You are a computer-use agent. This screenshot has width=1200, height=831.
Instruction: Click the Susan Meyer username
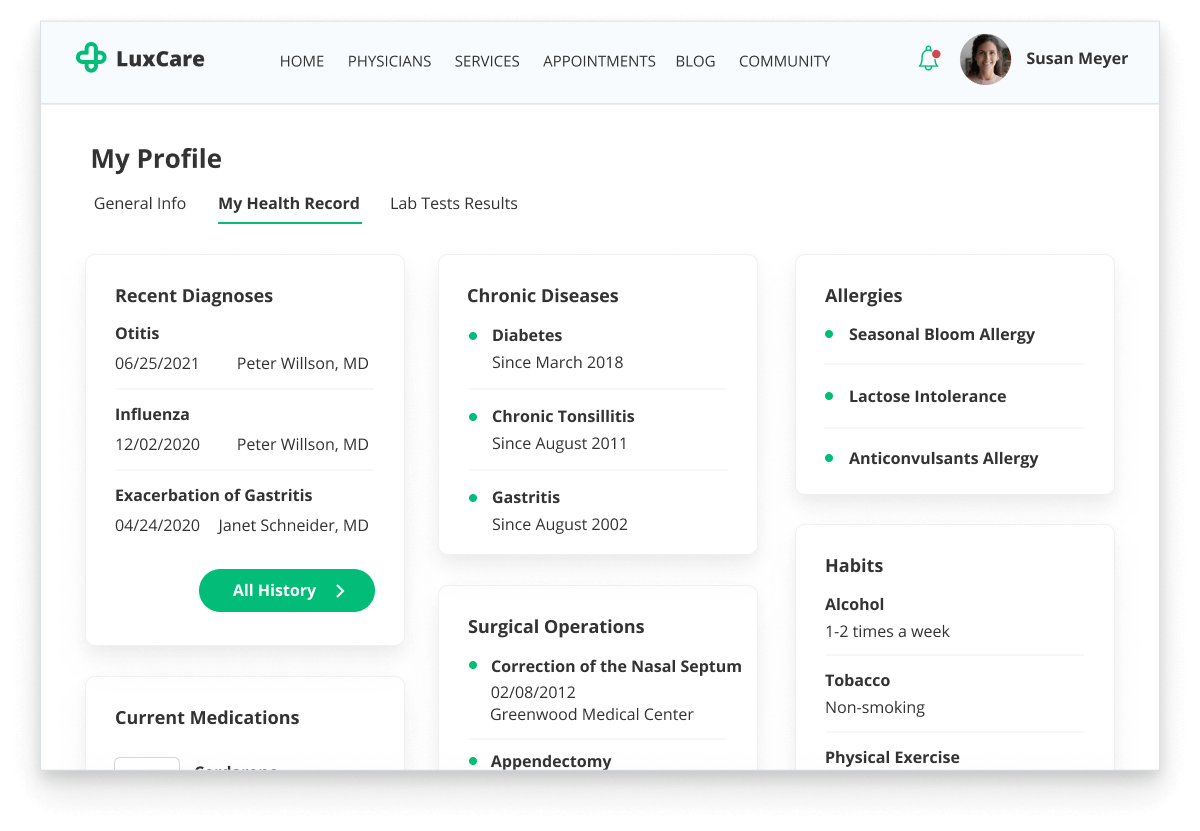point(1076,59)
